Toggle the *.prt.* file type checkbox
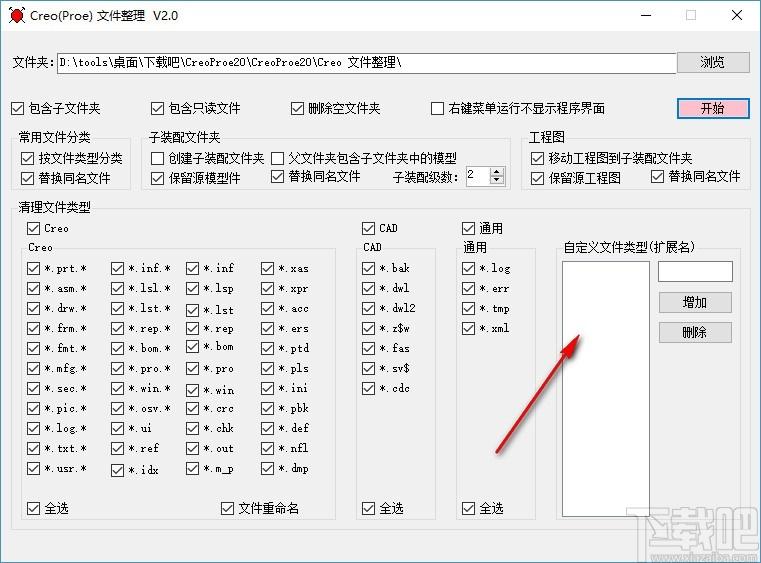761x563 pixels. (x=35, y=268)
